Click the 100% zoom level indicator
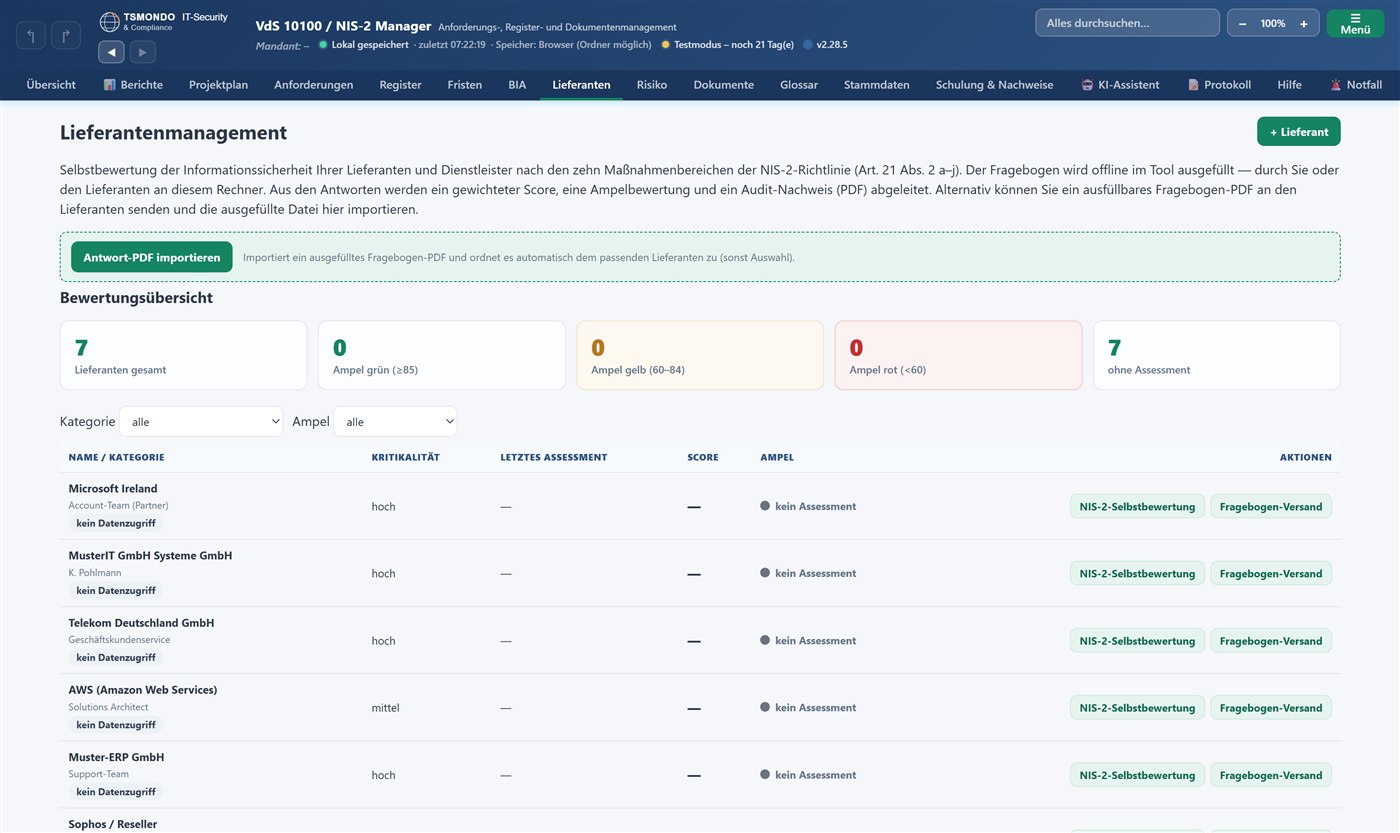 click(1273, 23)
